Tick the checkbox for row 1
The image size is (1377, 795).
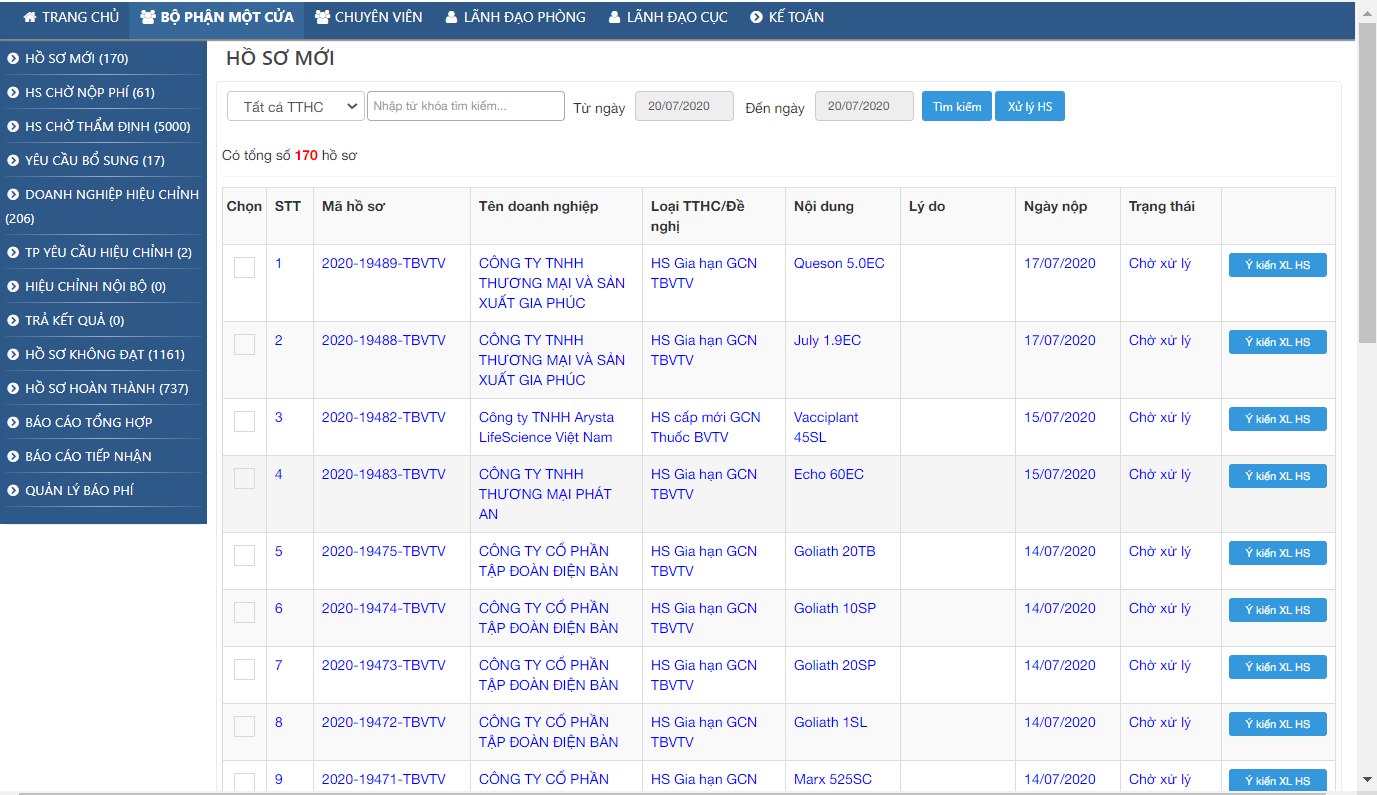pos(244,267)
